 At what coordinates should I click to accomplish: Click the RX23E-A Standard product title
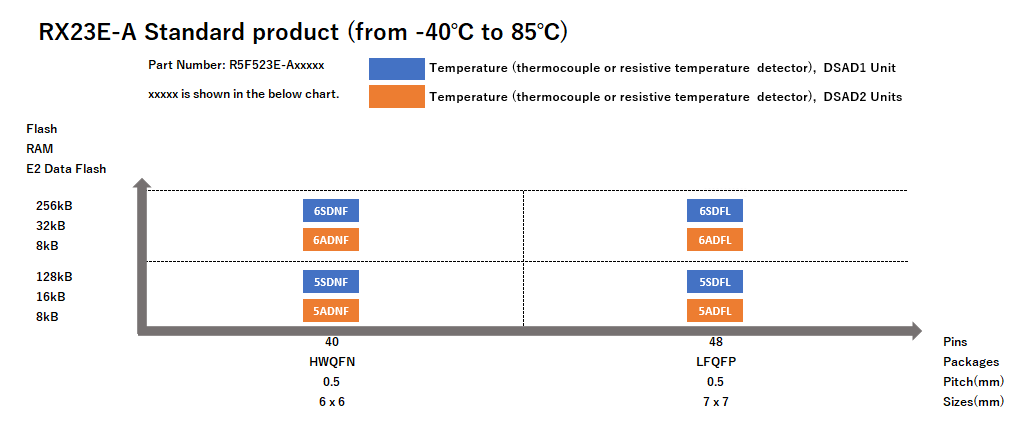(x=303, y=31)
